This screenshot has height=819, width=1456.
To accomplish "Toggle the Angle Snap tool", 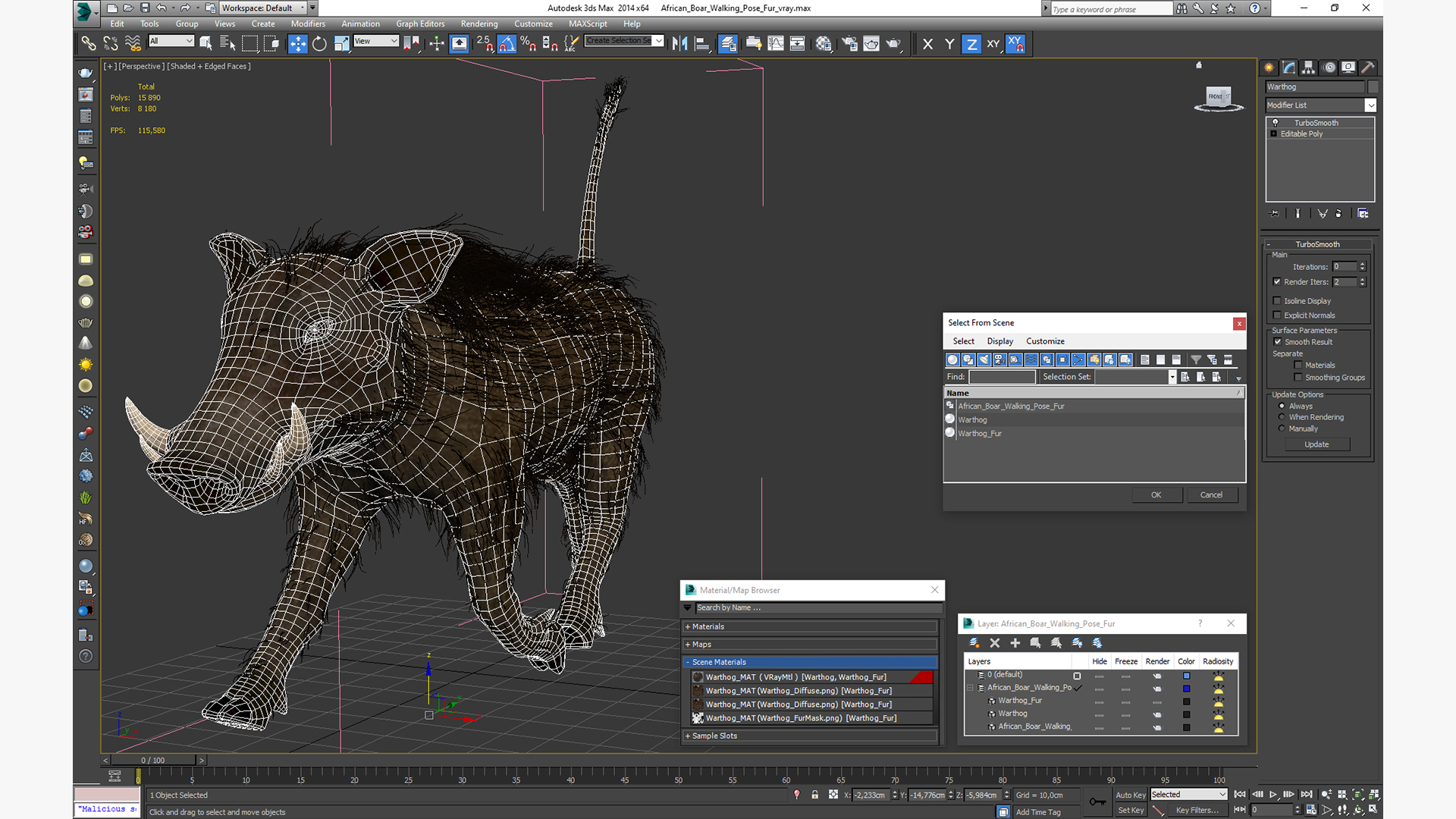I will coord(507,44).
